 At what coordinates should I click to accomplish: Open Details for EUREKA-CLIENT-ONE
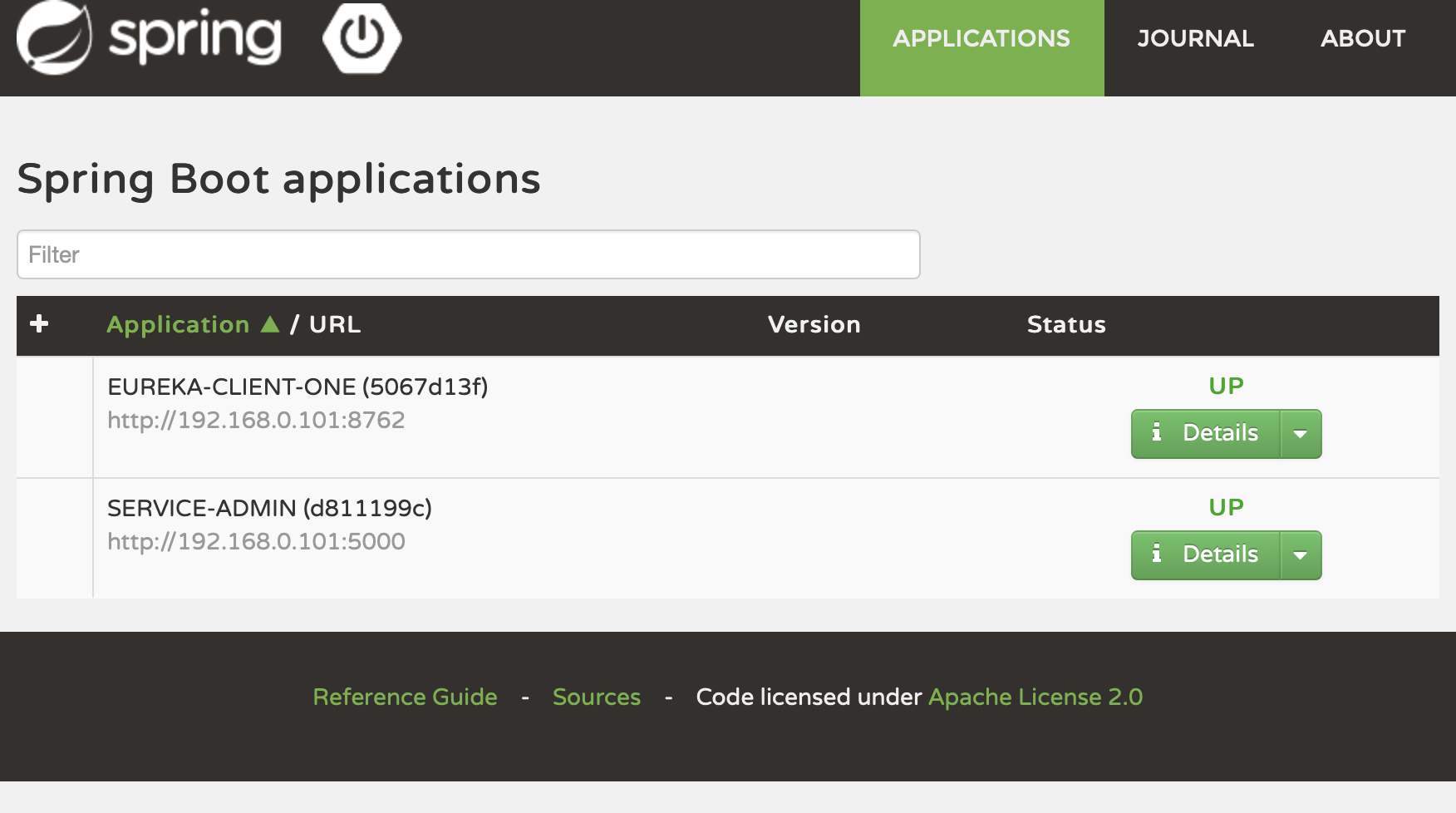(x=1205, y=434)
